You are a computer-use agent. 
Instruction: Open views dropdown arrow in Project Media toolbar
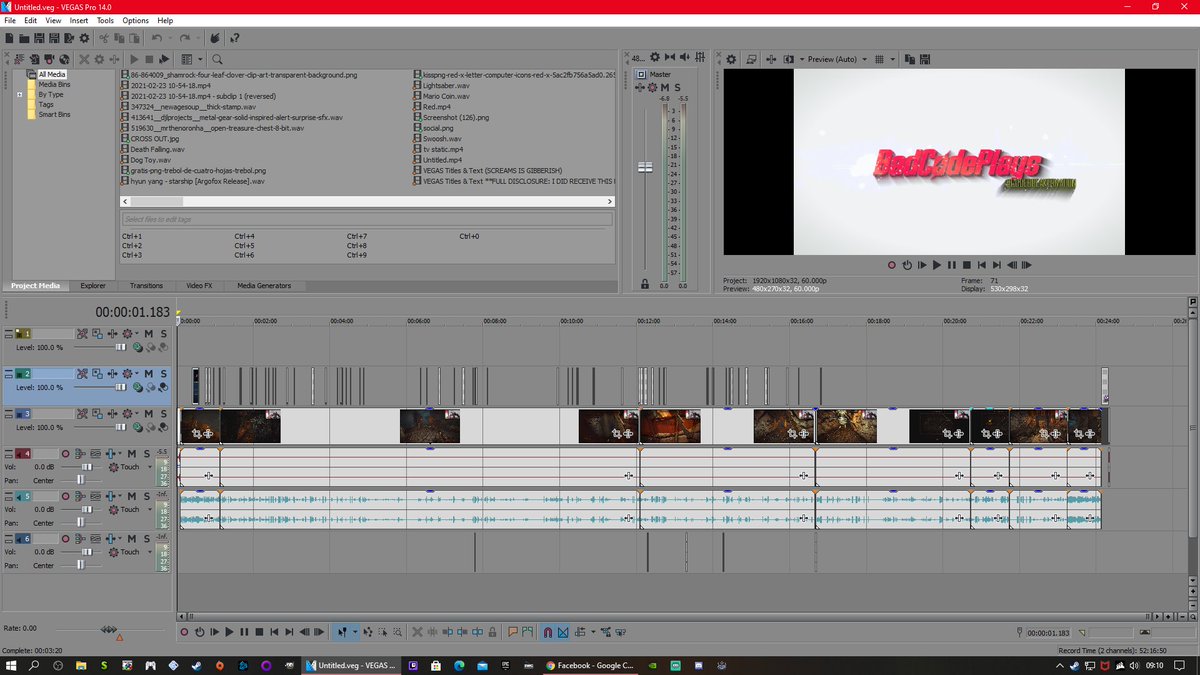[200, 60]
